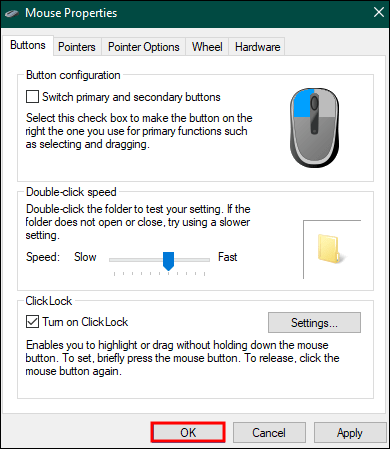Click the test folder icon
This screenshot has height=449, width=390.
coord(330,249)
